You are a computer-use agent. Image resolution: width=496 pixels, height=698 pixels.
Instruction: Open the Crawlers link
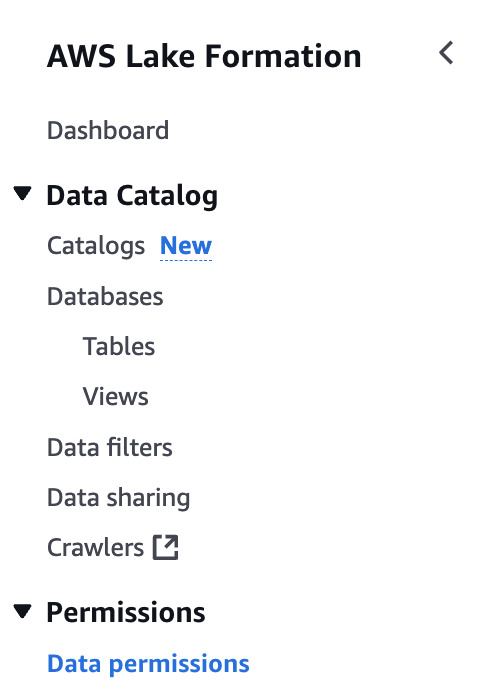click(x=95, y=548)
